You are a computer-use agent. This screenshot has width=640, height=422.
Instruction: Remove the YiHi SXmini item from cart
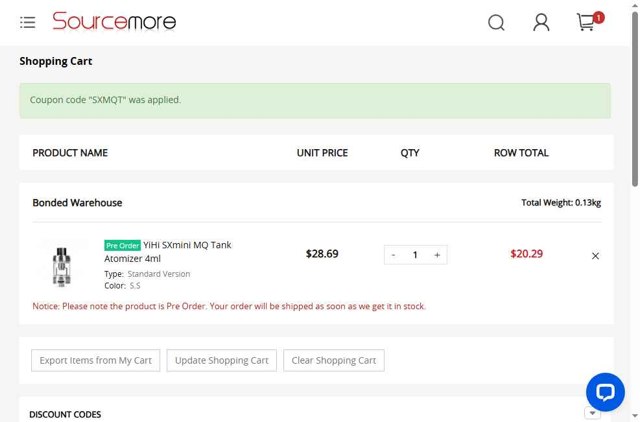(595, 256)
